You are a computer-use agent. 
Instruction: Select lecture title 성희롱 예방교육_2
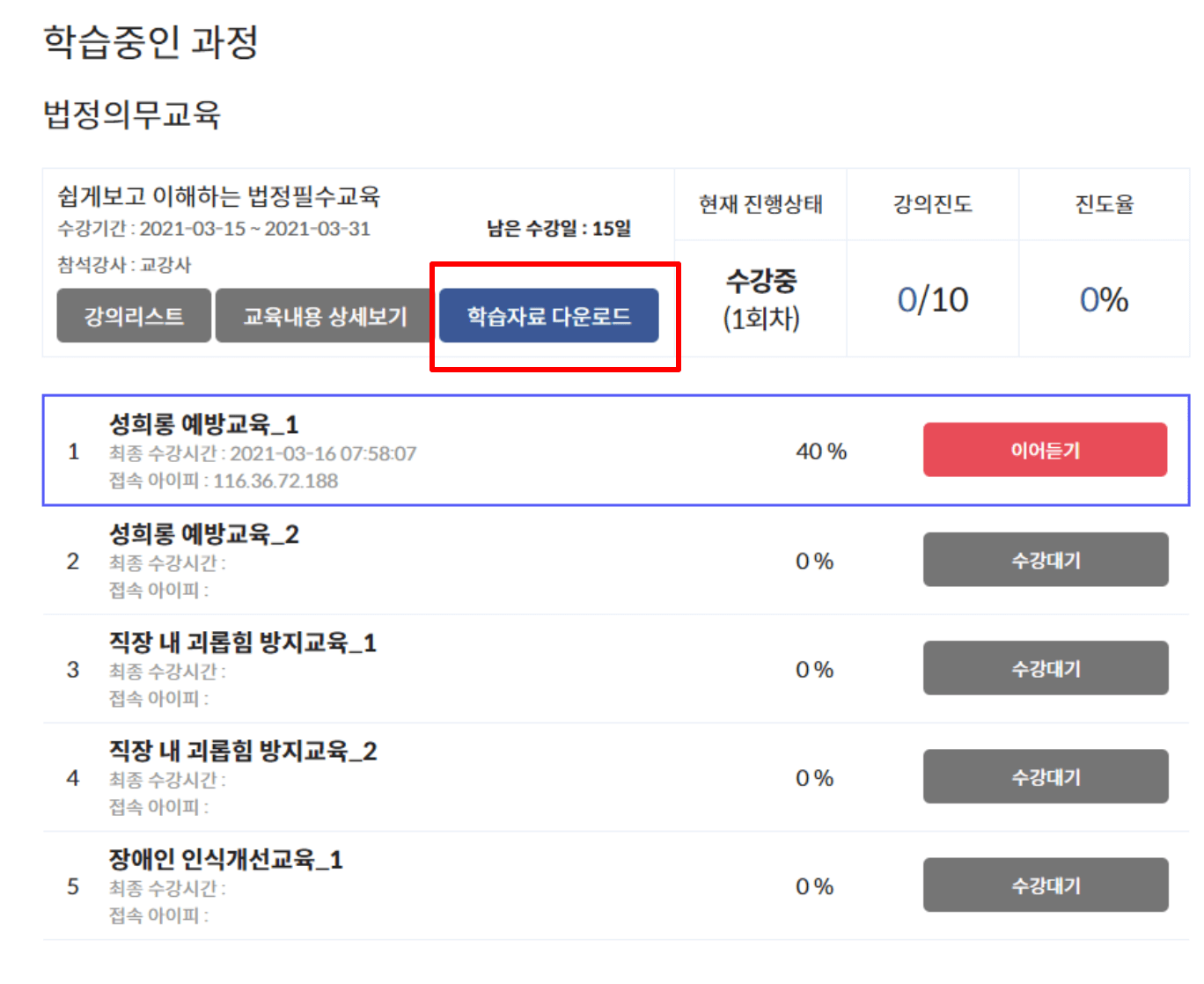(203, 532)
